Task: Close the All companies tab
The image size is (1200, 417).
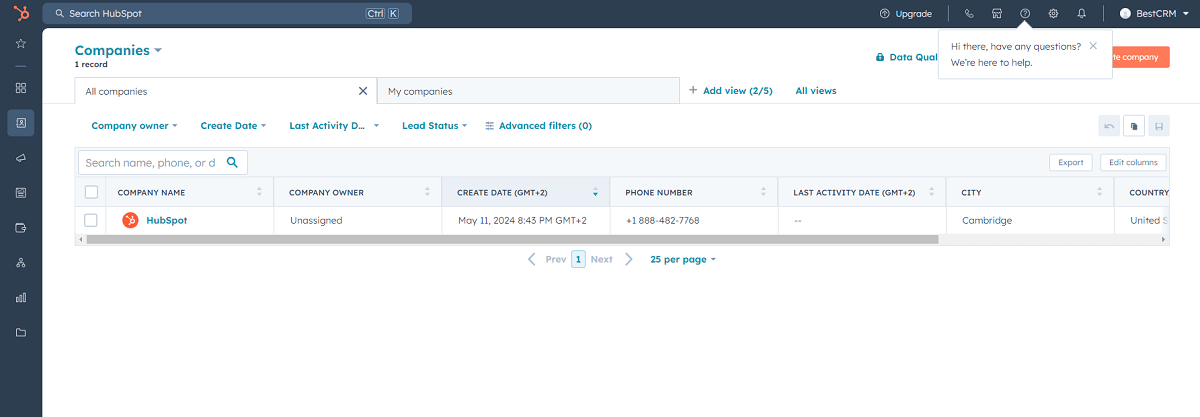Action: tap(363, 91)
